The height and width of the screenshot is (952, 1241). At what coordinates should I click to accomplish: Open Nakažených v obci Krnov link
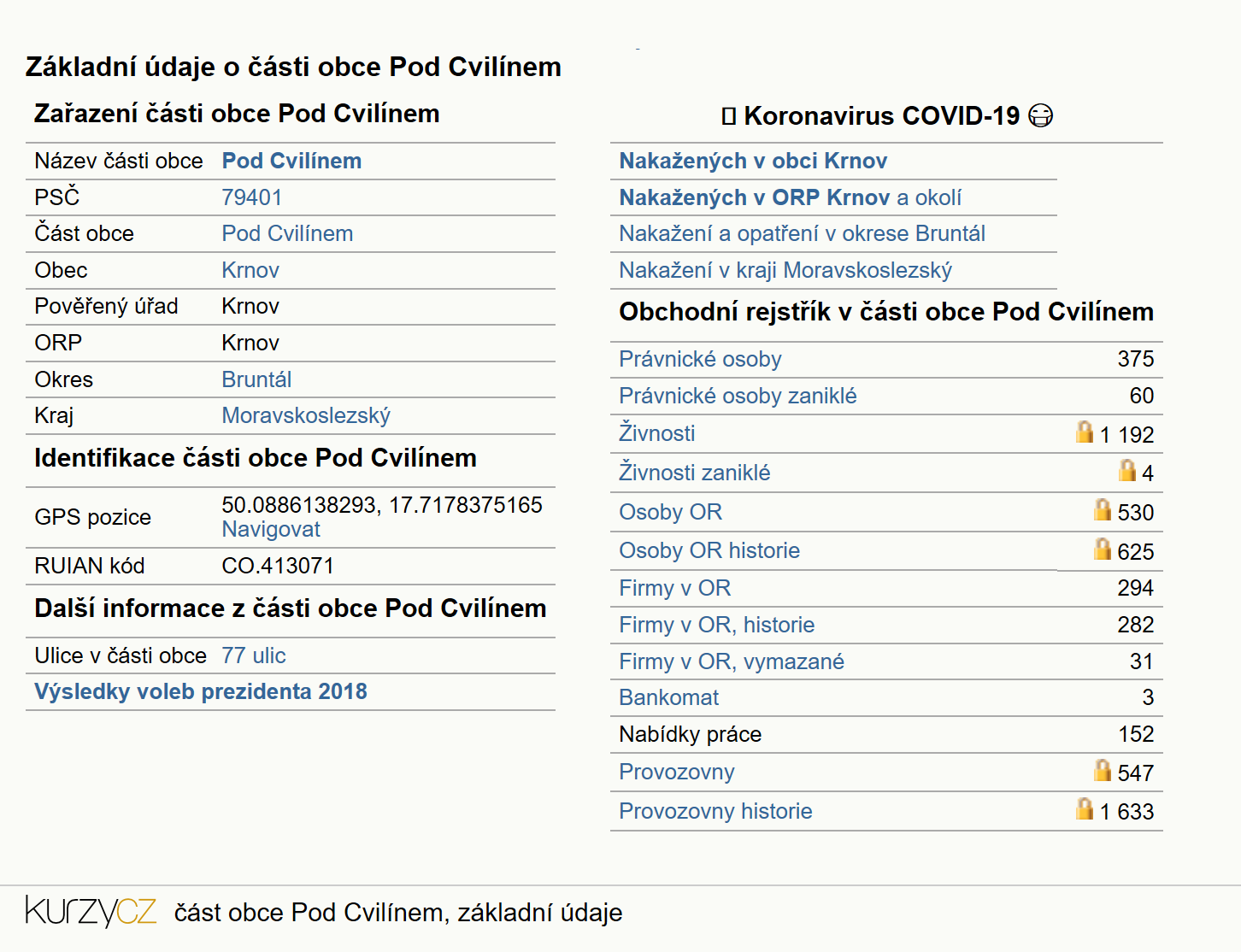(753, 161)
